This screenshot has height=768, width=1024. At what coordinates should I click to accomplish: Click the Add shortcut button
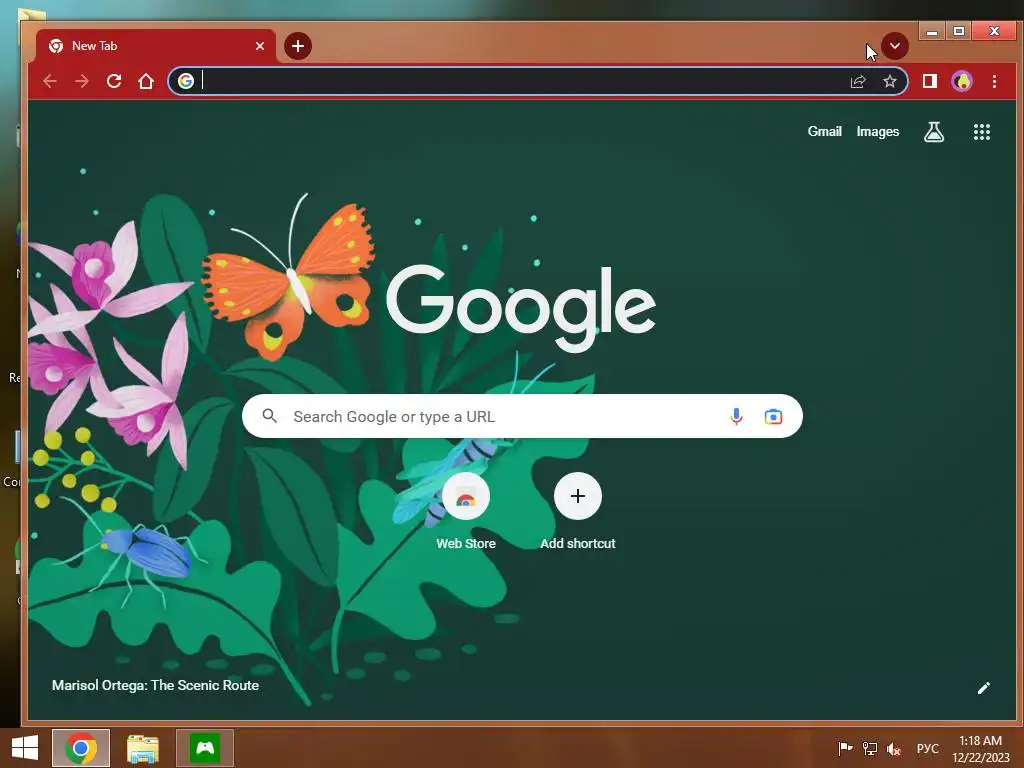tap(578, 511)
